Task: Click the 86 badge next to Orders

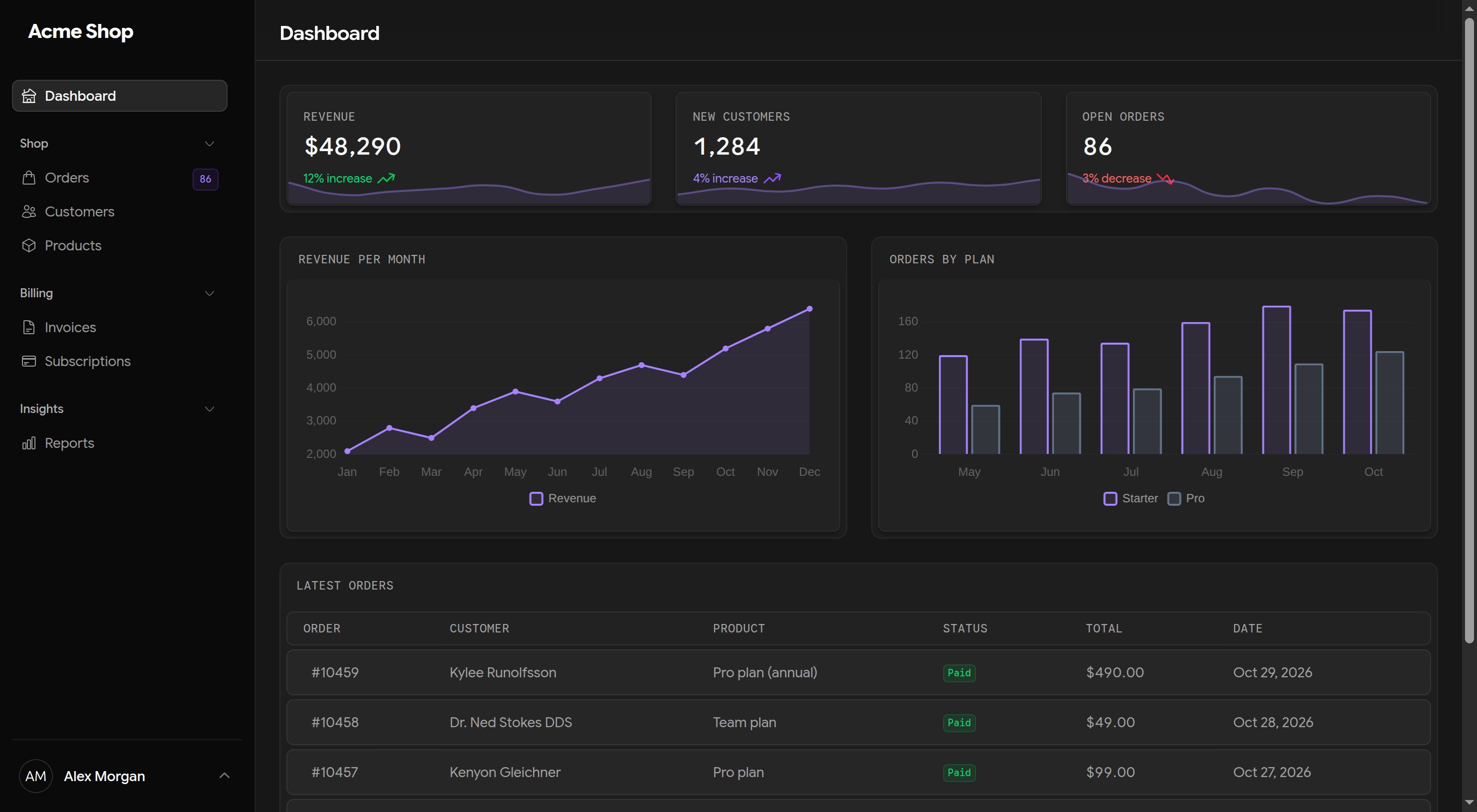Action: pos(205,179)
